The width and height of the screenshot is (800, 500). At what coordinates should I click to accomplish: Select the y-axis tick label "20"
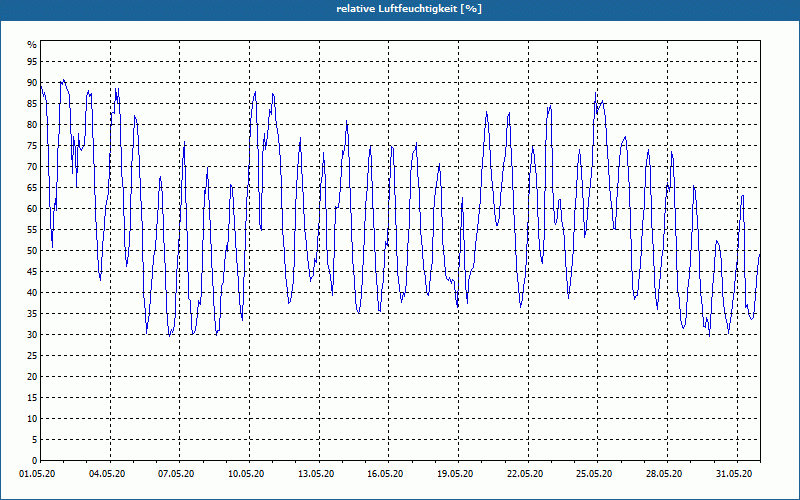tap(32, 377)
